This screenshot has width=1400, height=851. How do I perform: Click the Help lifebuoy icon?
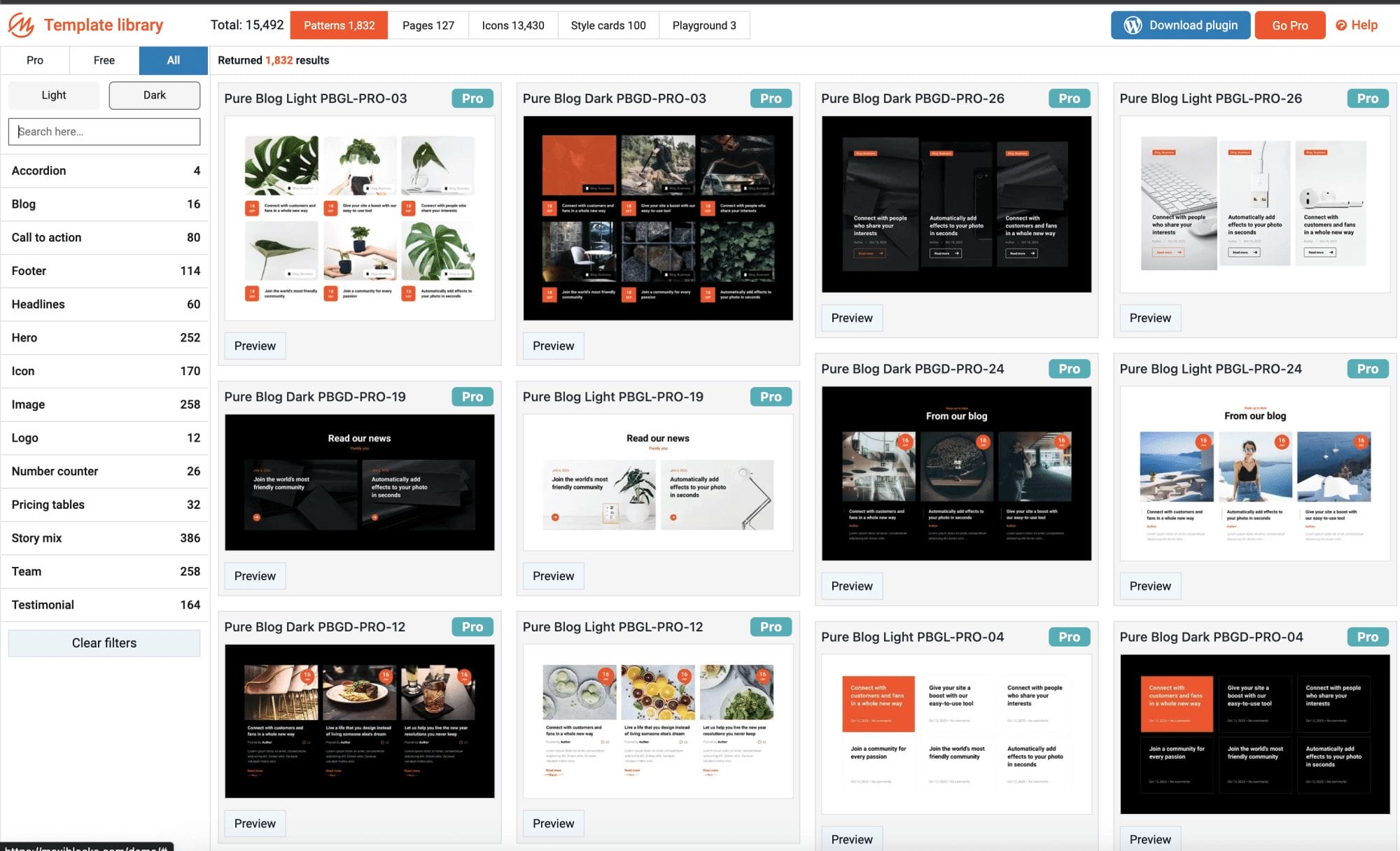click(1341, 25)
